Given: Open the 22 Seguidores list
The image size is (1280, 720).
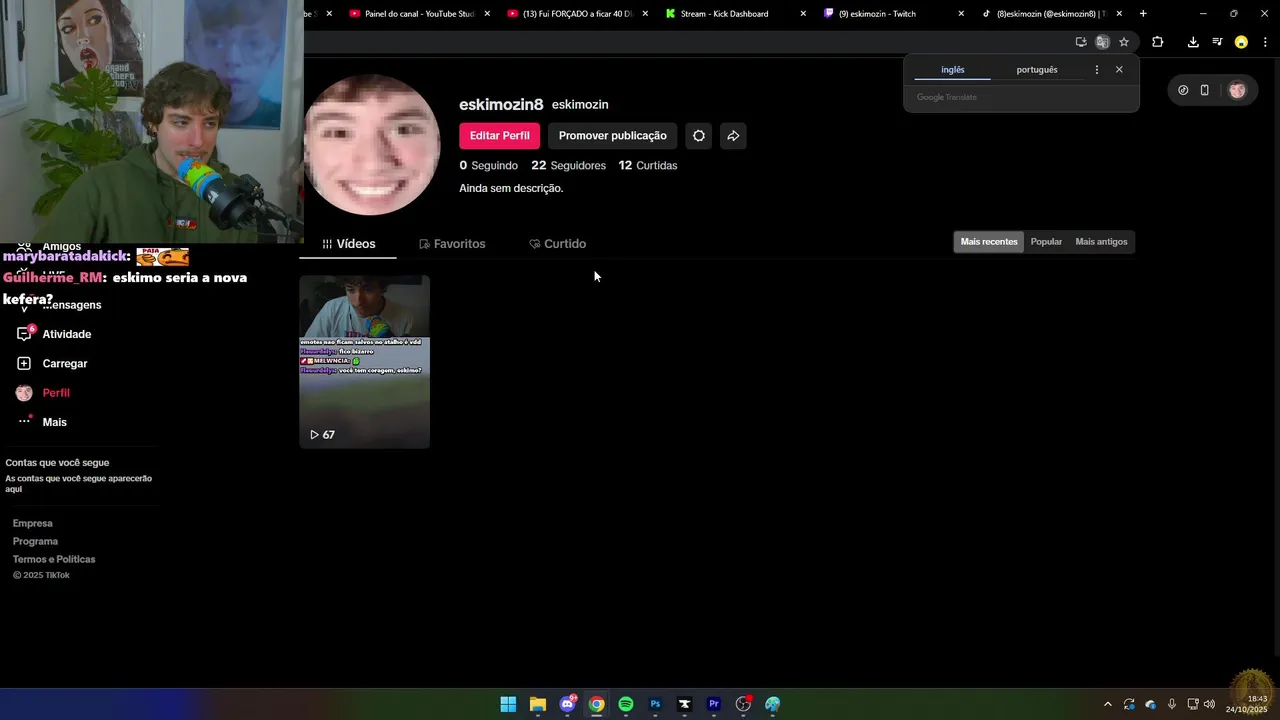Looking at the screenshot, I should click(568, 166).
